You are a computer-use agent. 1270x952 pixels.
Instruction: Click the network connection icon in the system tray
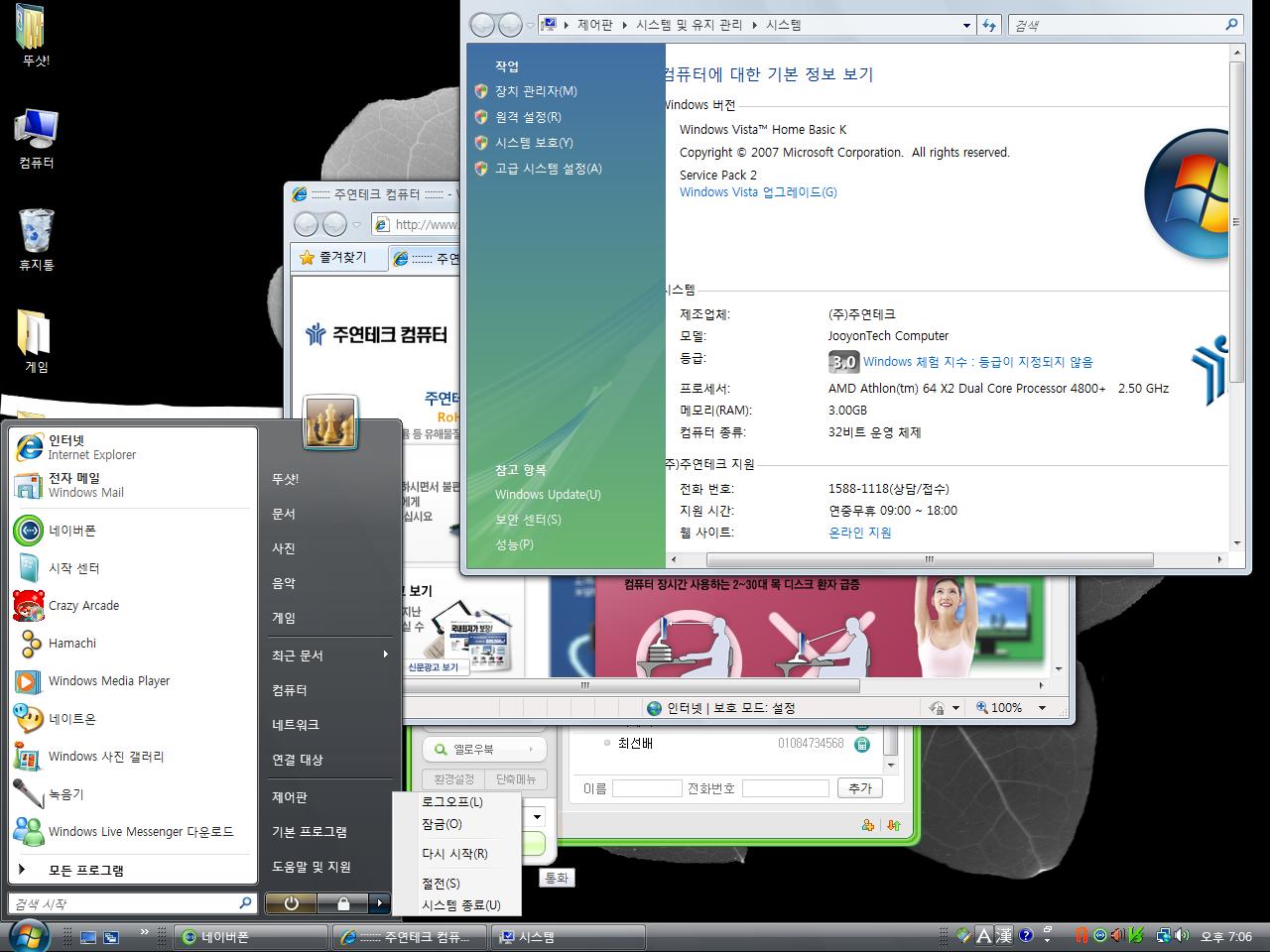tap(1164, 935)
